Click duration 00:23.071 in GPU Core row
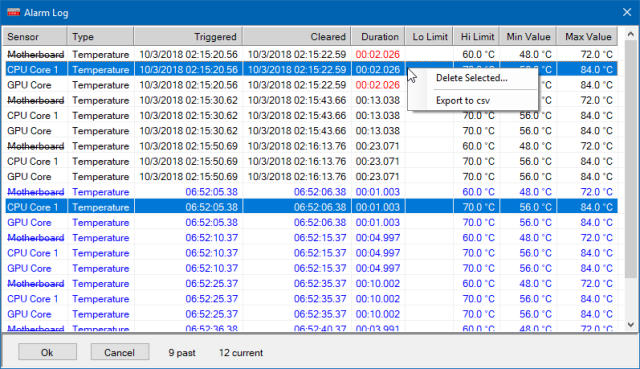 coord(378,177)
